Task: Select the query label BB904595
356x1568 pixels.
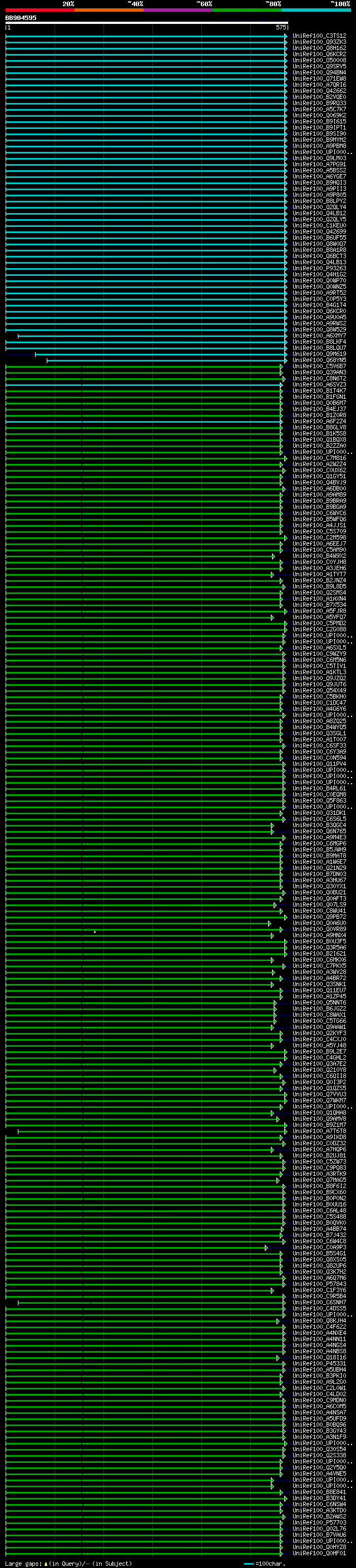Action: click(21, 18)
